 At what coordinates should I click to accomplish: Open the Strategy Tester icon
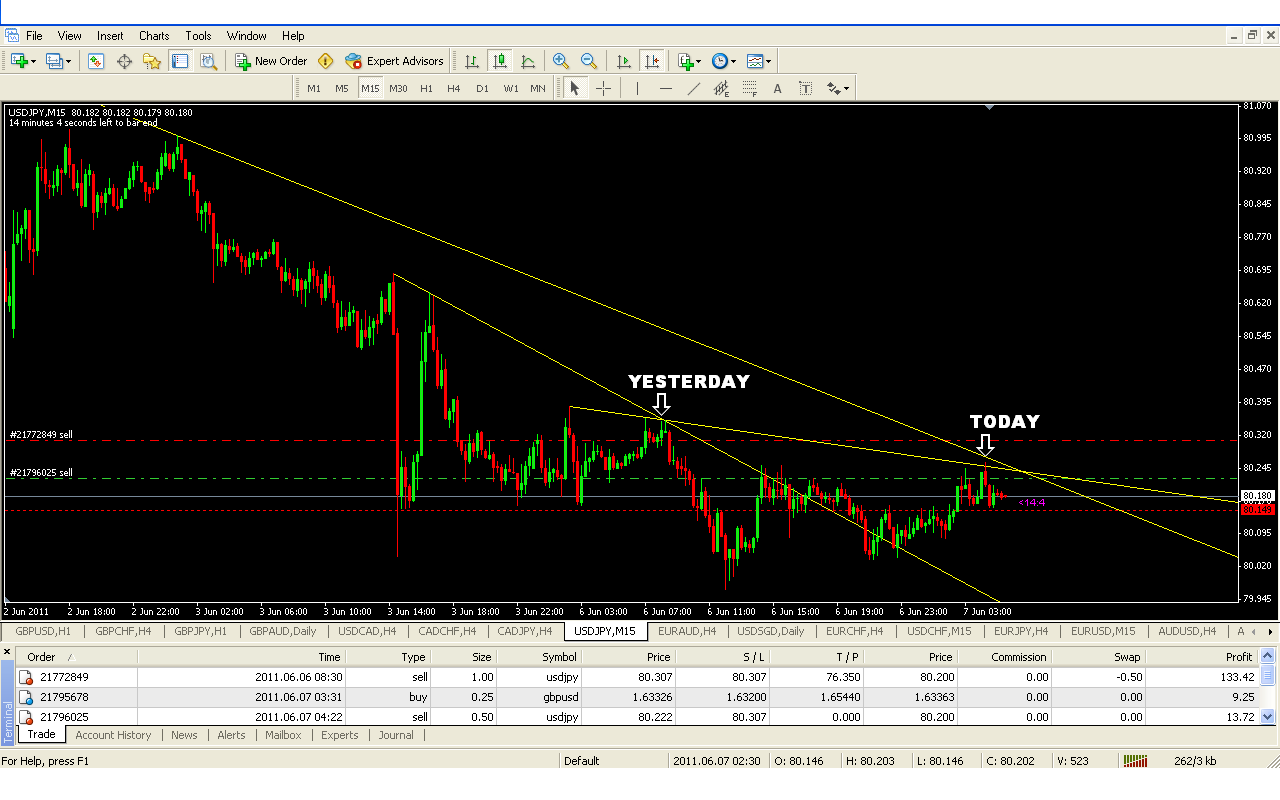(x=208, y=61)
